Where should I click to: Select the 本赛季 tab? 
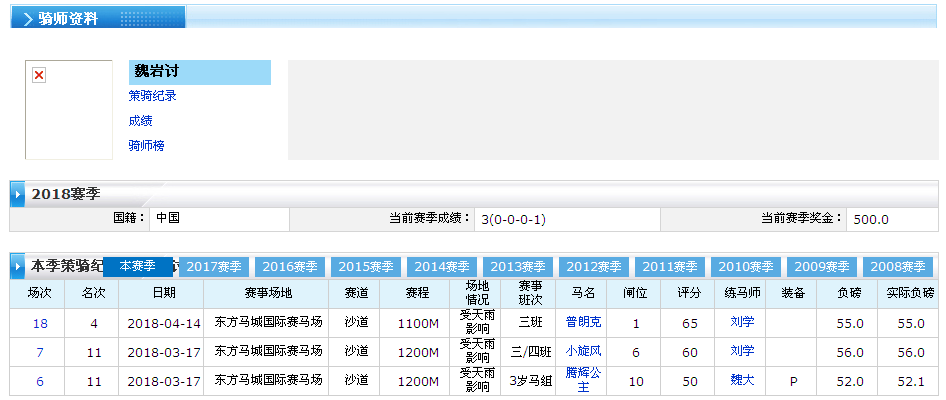pos(138,266)
